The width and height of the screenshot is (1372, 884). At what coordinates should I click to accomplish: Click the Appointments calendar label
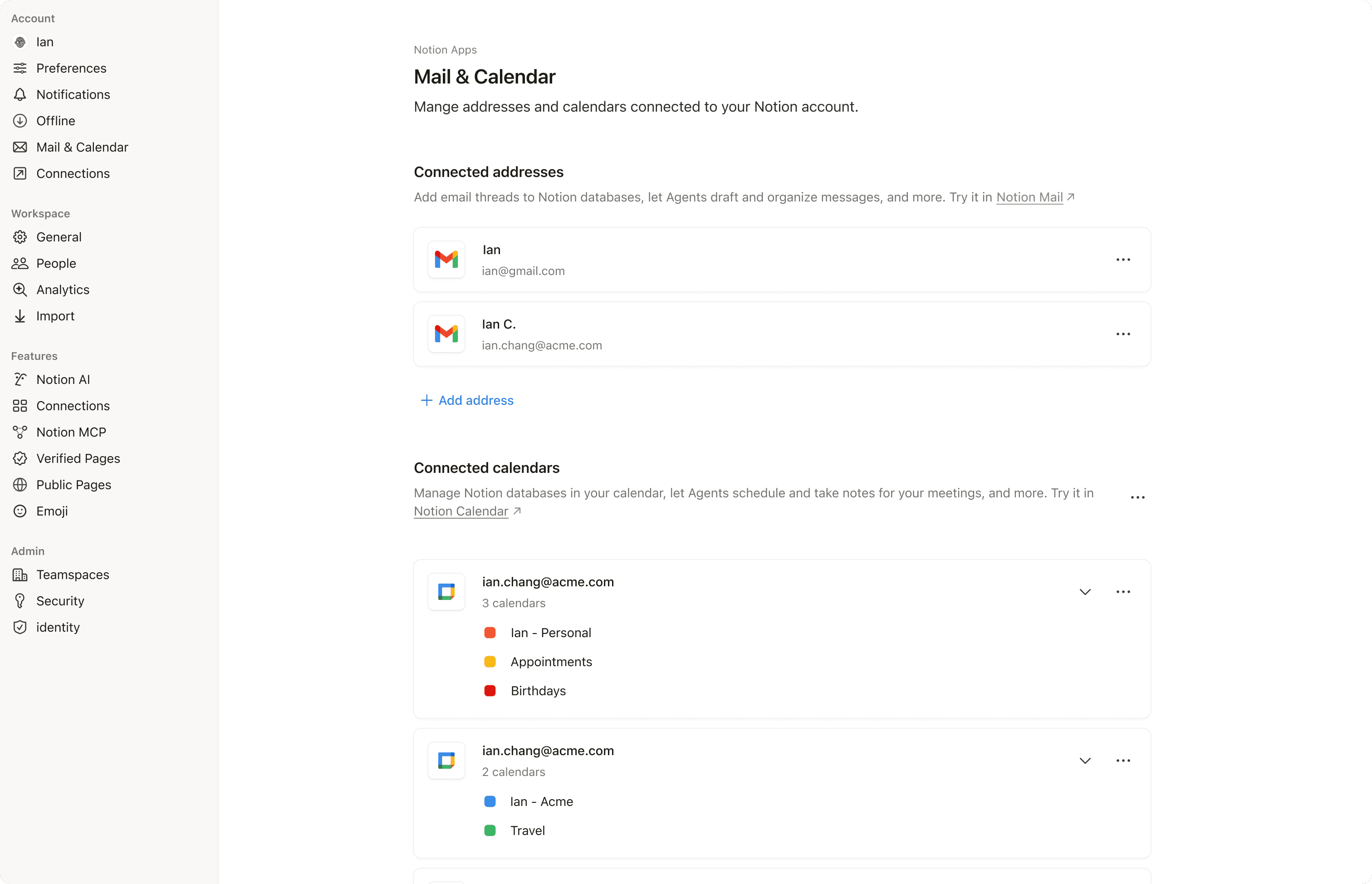pos(551,662)
